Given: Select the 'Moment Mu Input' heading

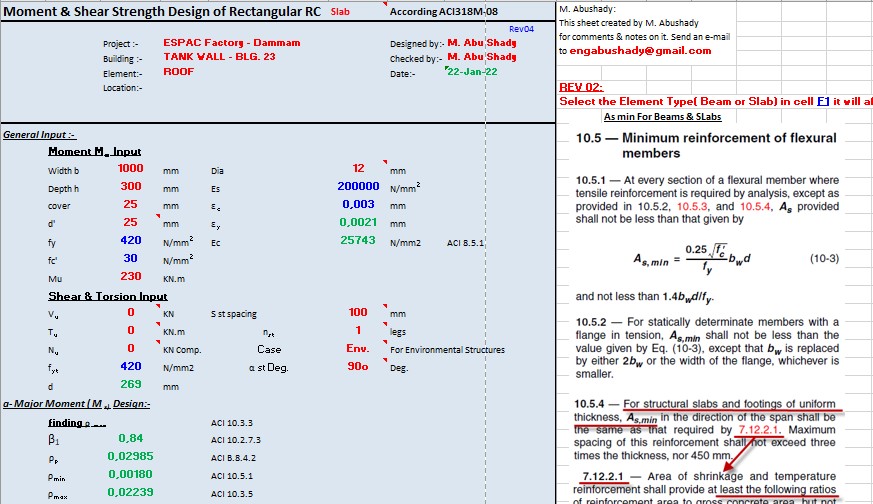Looking at the screenshot, I should [95, 151].
